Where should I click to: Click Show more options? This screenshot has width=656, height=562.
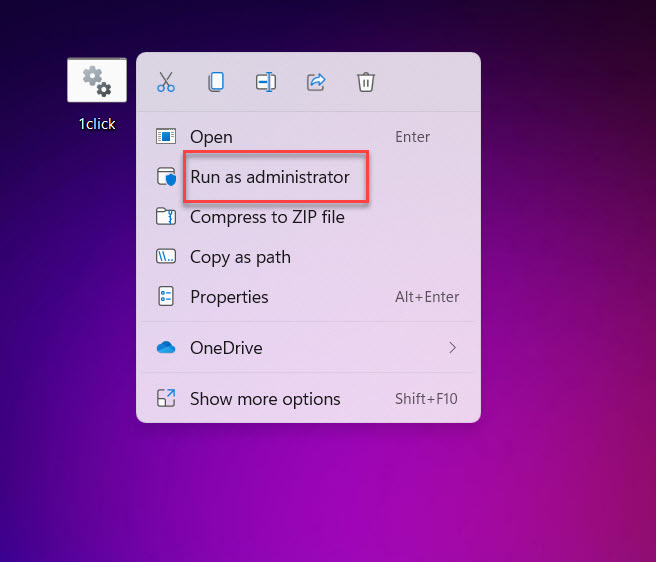pyautogui.click(x=265, y=399)
